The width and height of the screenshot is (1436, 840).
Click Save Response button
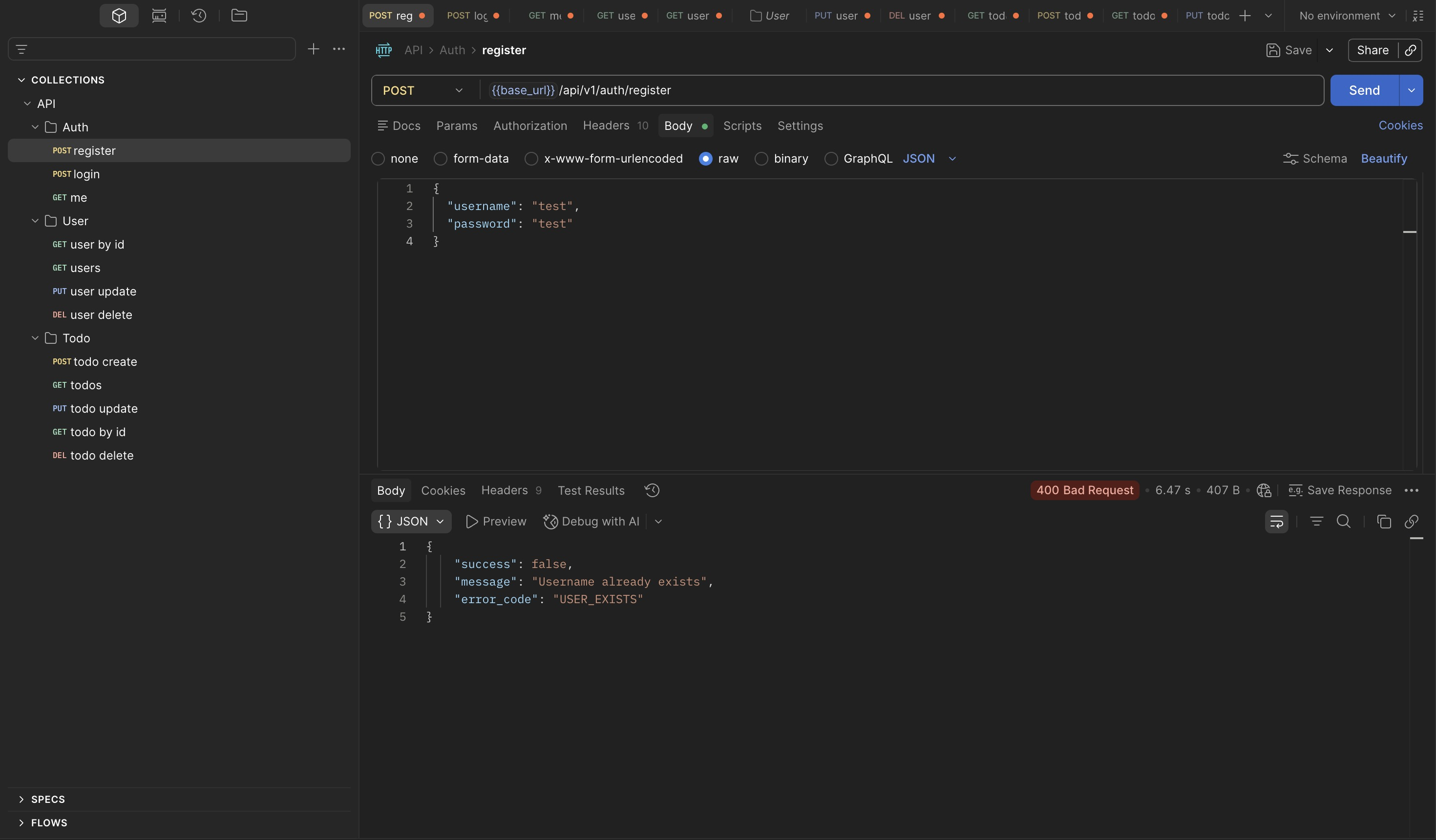(x=1340, y=490)
